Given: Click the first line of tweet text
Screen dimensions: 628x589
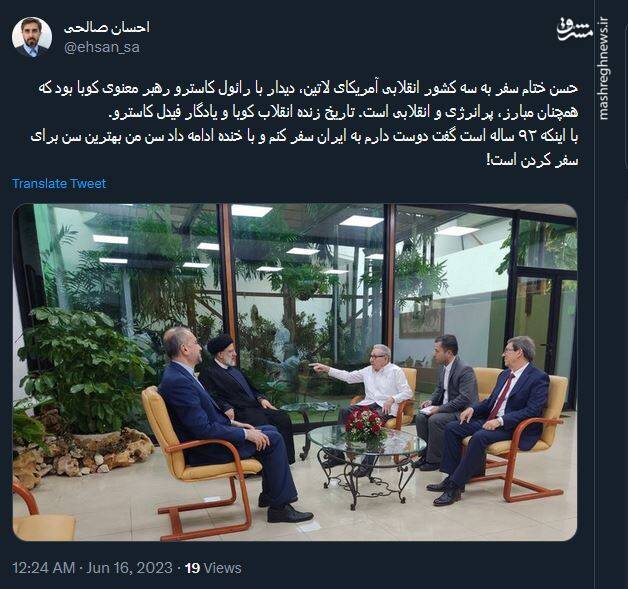Looking at the screenshot, I should [308, 89].
